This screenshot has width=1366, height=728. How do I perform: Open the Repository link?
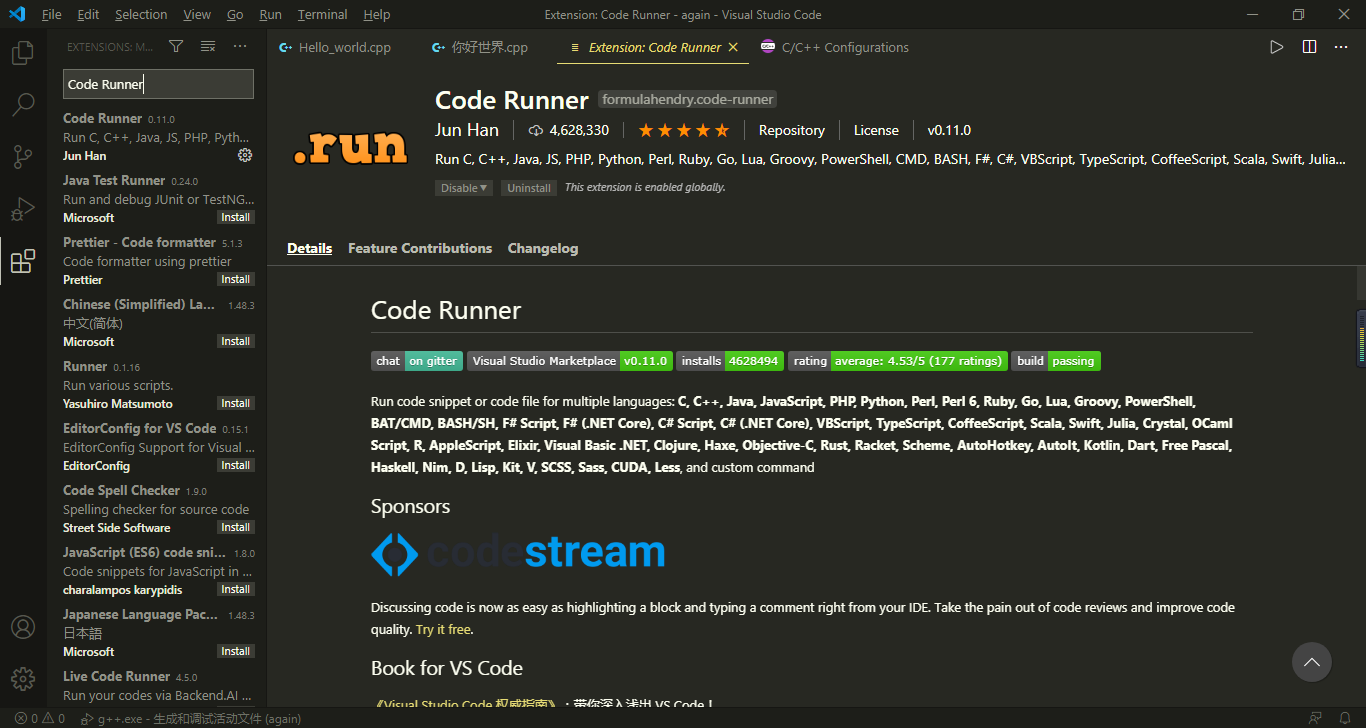pos(792,130)
